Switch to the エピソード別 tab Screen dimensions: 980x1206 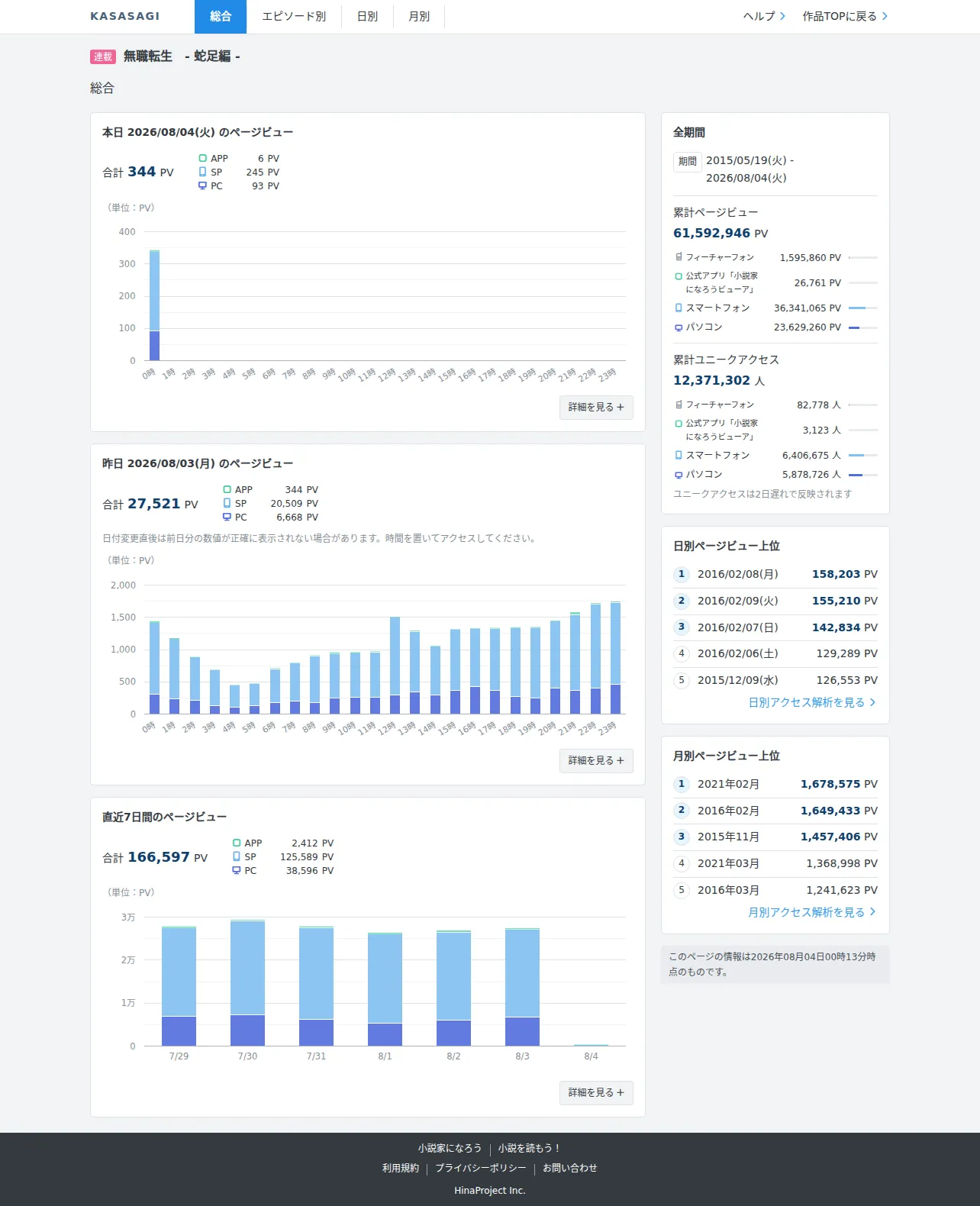[x=294, y=16]
